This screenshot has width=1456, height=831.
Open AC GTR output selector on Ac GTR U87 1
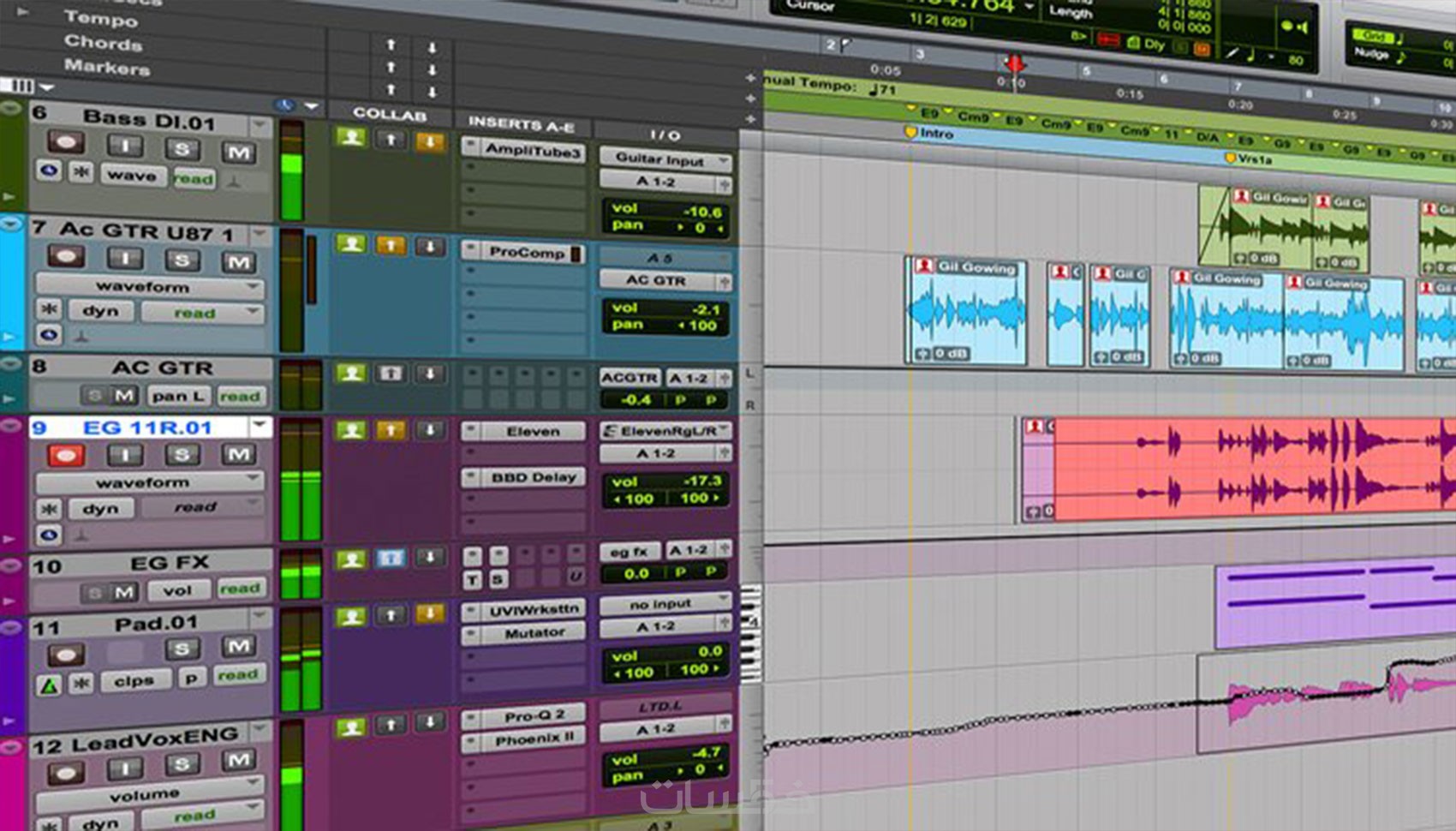click(x=665, y=280)
